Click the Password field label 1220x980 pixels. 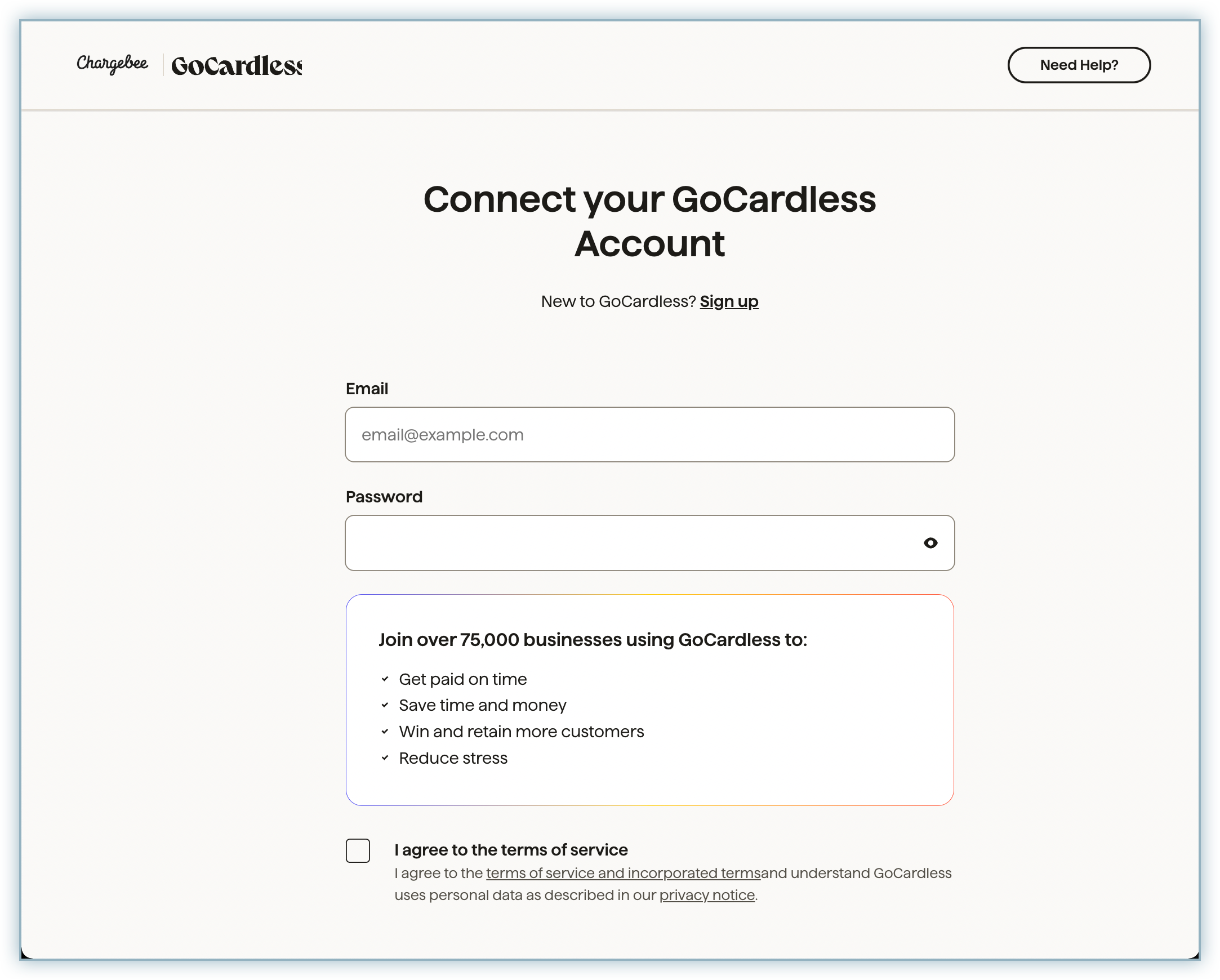384,497
